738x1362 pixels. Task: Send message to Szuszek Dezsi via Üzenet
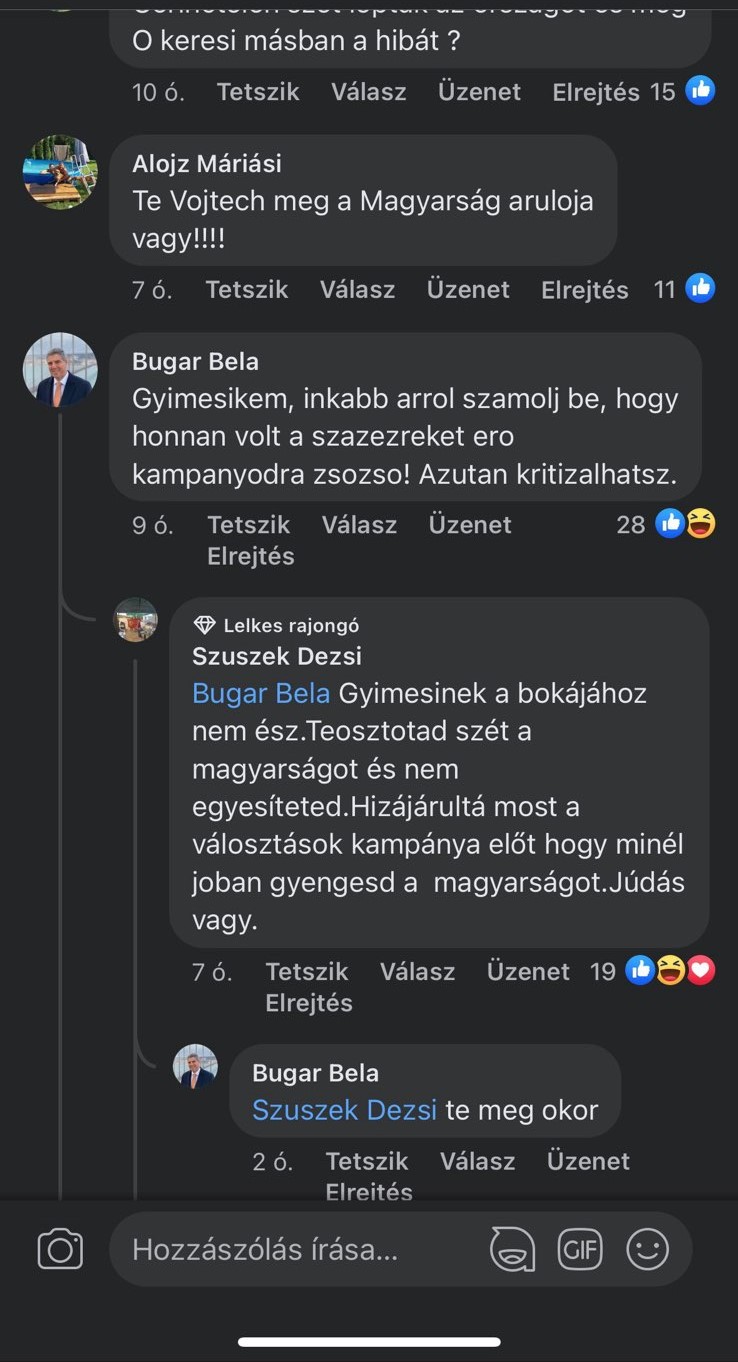point(528,971)
